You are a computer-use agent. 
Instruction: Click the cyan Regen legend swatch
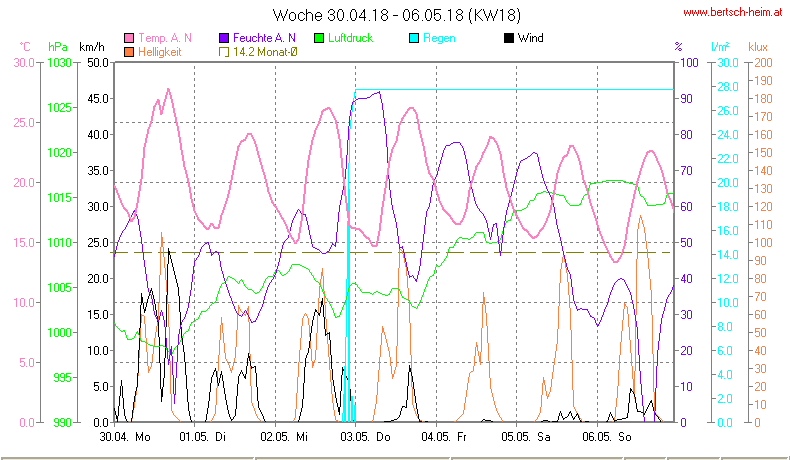point(415,38)
